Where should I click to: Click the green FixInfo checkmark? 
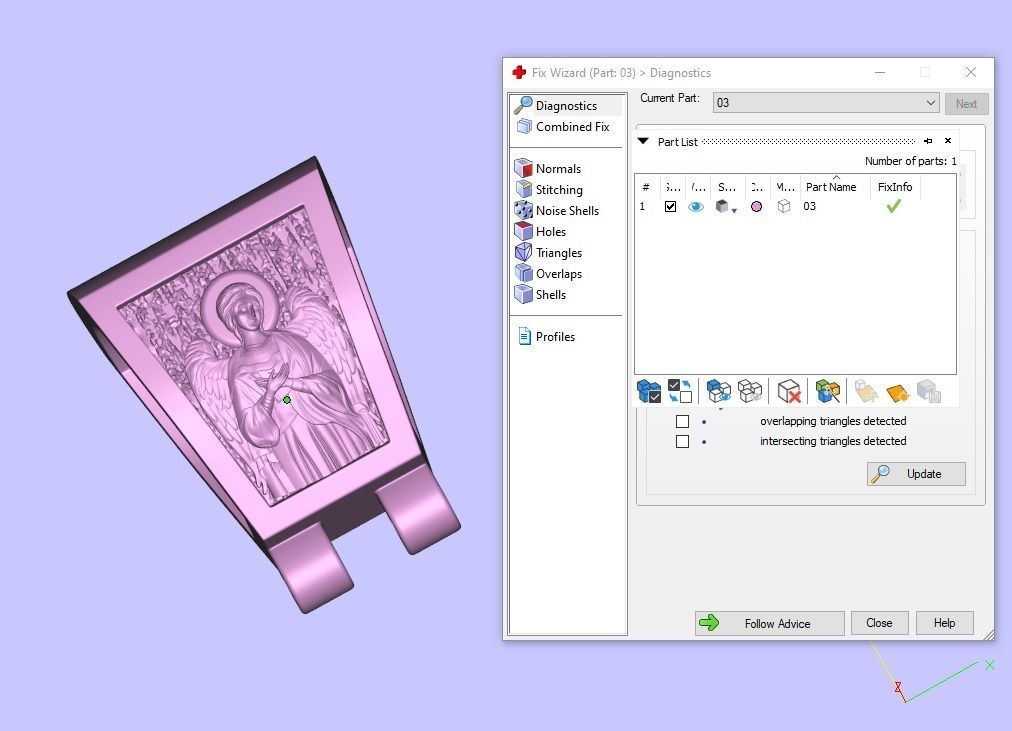point(893,206)
